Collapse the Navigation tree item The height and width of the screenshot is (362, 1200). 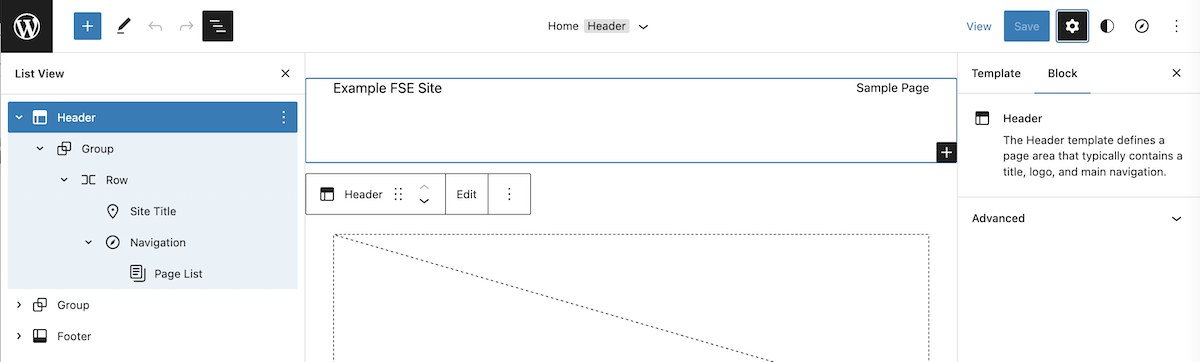(88, 242)
